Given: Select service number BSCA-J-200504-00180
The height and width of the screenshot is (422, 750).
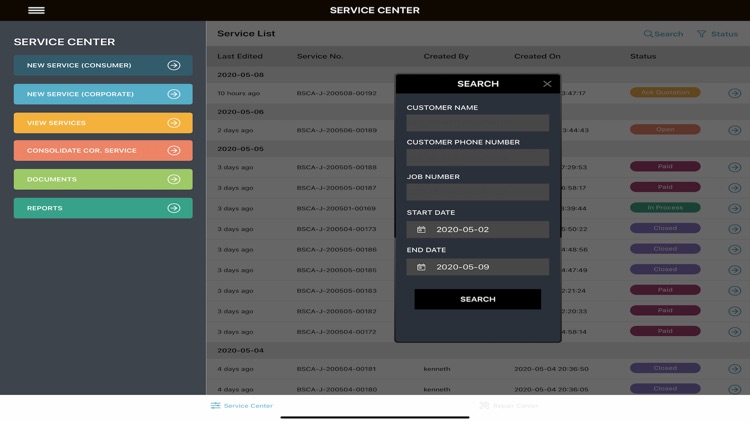Looking at the screenshot, I should click(337, 389).
